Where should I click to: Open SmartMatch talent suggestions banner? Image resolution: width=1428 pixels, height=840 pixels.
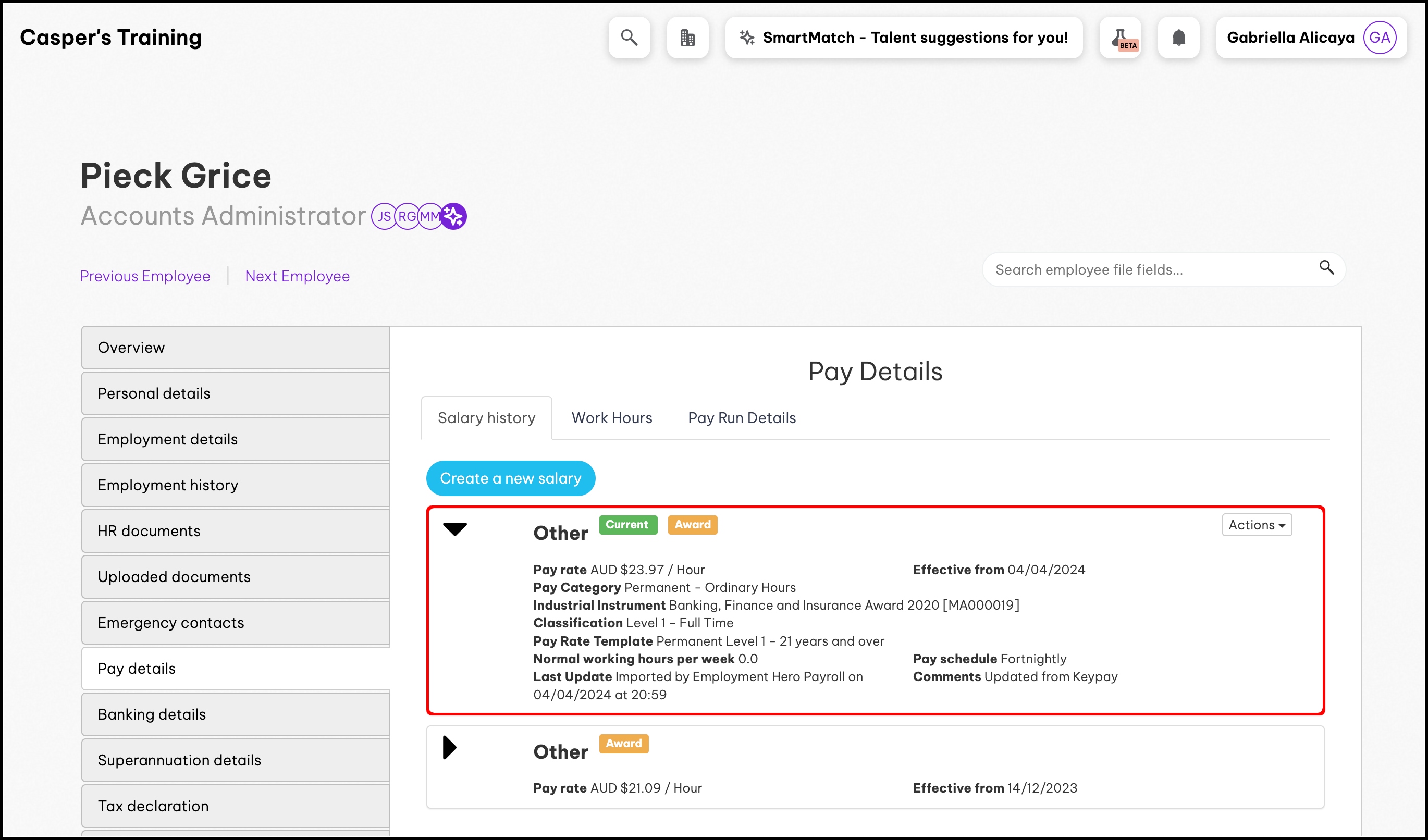[x=904, y=38]
